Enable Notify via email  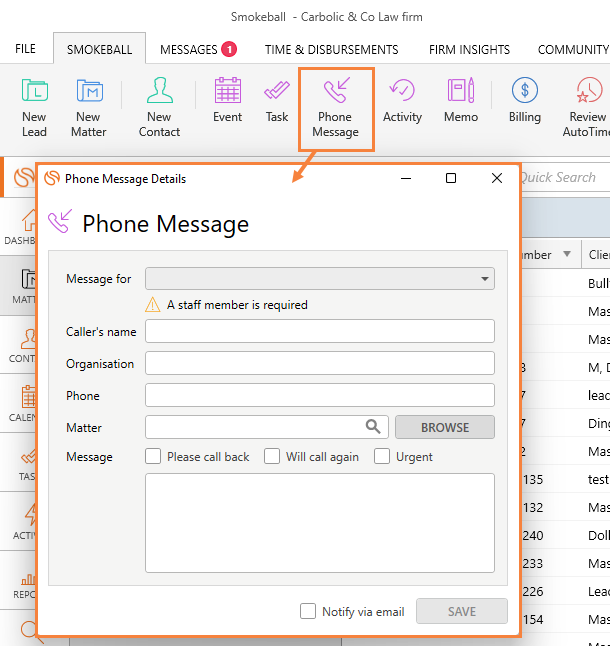point(308,611)
